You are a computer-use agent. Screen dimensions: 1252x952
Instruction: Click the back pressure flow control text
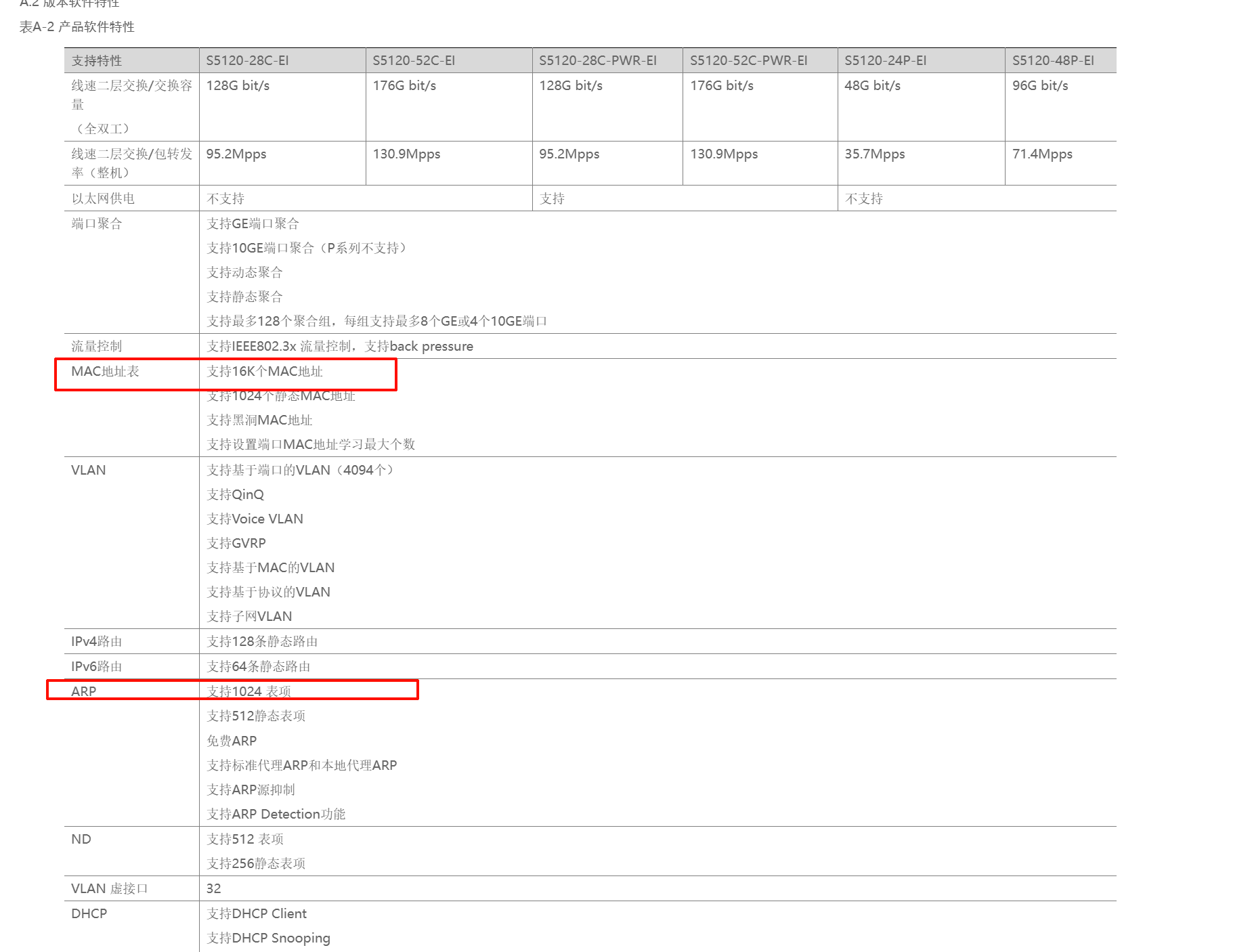431,346
